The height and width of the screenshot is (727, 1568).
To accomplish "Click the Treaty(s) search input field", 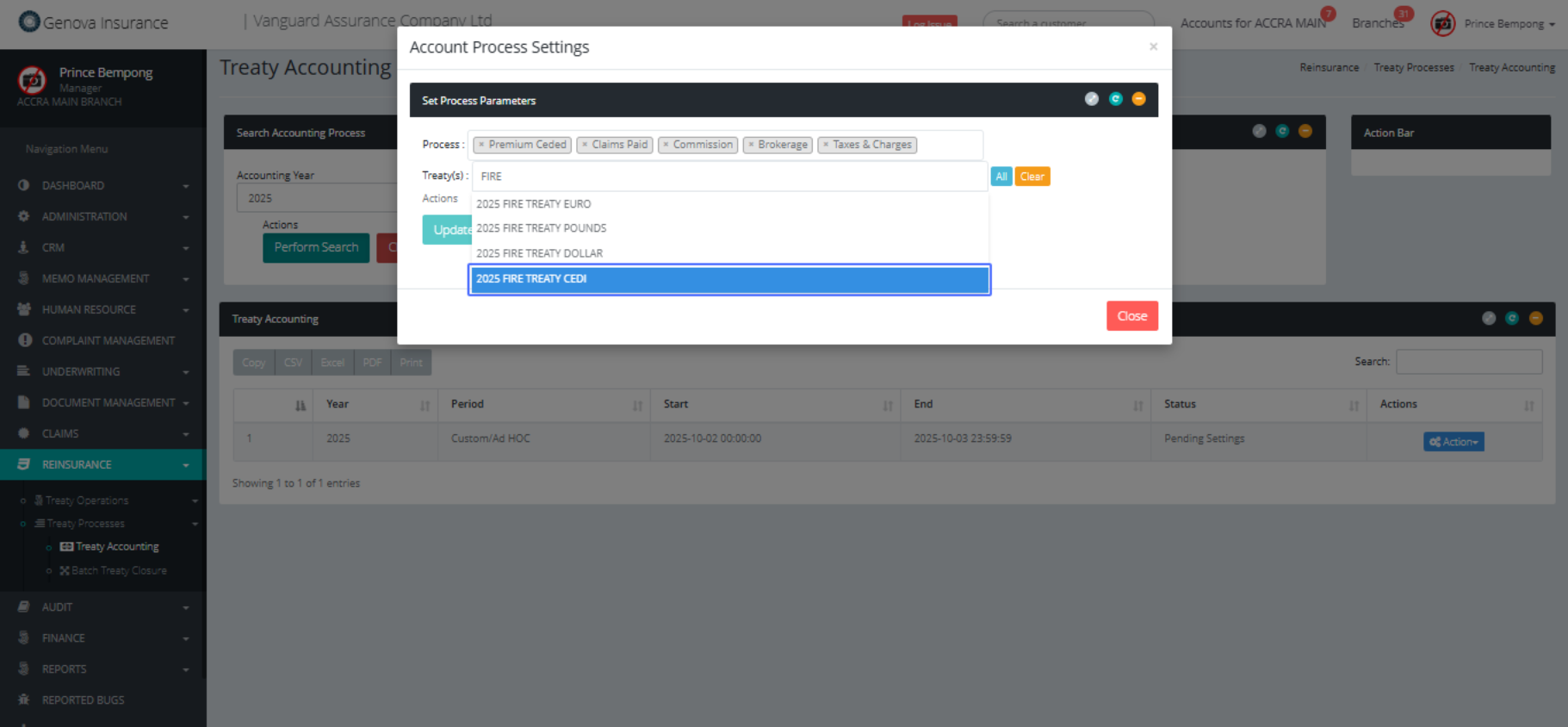I will [x=728, y=177].
